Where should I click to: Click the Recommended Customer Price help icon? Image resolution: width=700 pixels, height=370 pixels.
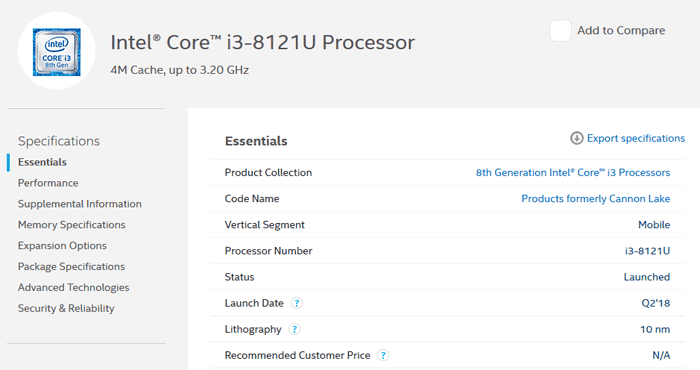383,355
